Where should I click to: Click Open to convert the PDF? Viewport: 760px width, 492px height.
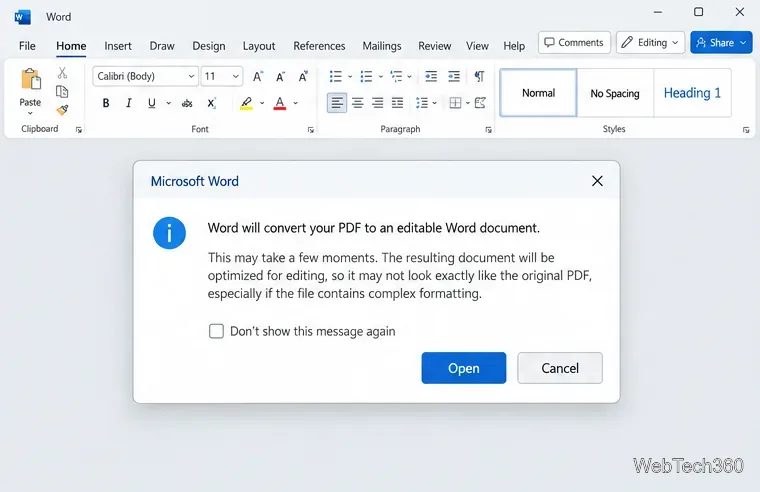464,368
